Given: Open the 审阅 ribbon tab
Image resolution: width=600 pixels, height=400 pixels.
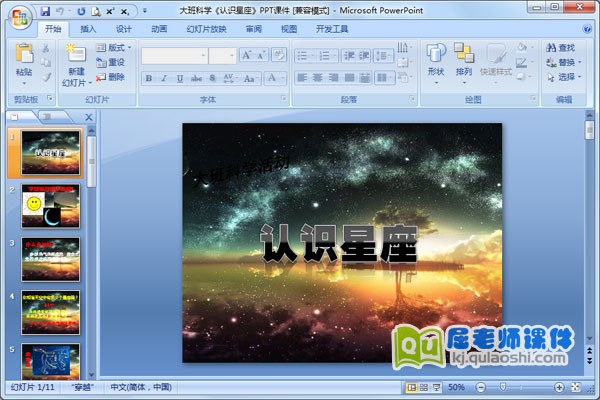Looking at the screenshot, I should [x=254, y=29].
